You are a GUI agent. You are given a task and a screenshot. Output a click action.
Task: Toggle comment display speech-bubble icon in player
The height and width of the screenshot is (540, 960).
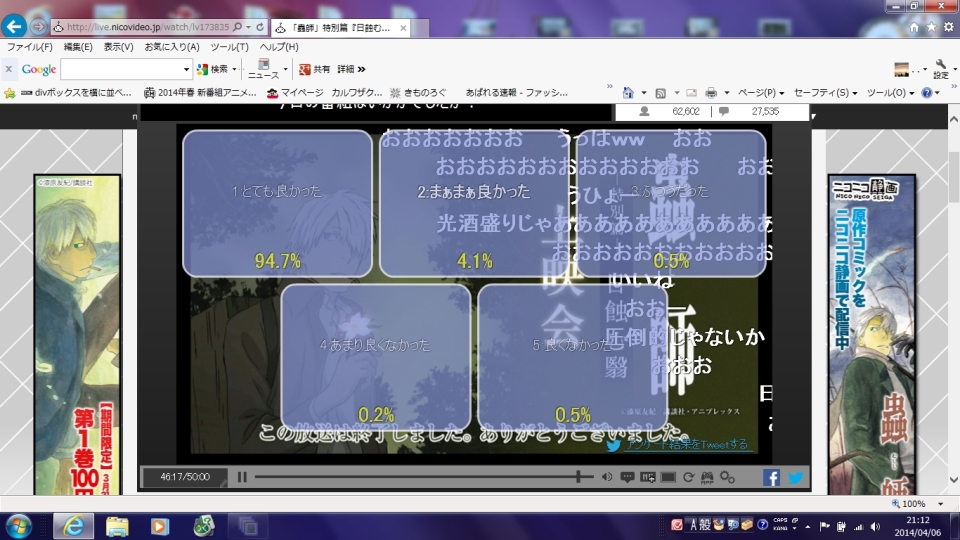coord(627,477)
